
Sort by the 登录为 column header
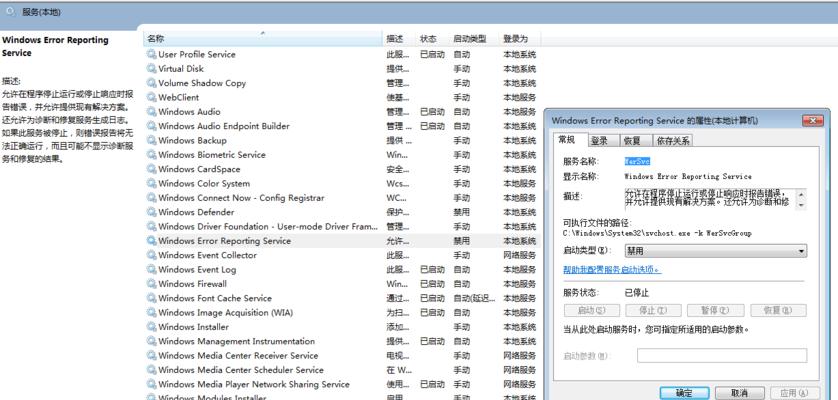[x=519, y=39]
